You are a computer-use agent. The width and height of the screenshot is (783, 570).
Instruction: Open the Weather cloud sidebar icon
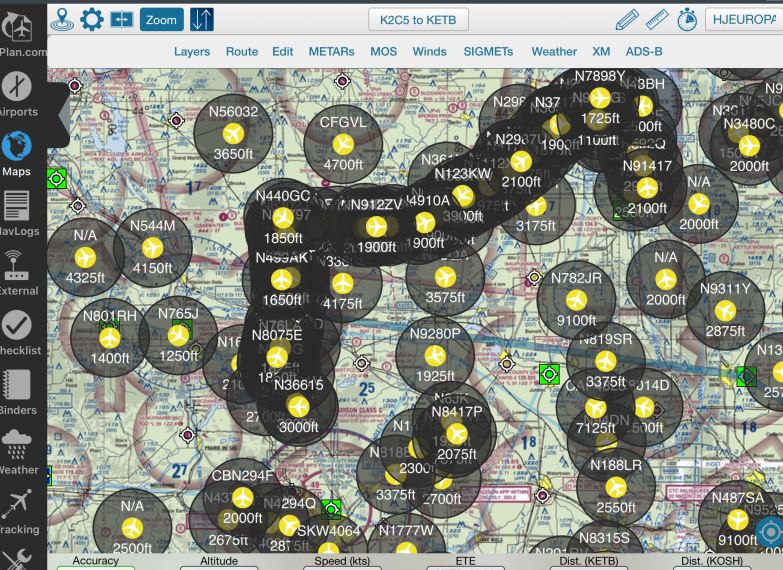17,451
